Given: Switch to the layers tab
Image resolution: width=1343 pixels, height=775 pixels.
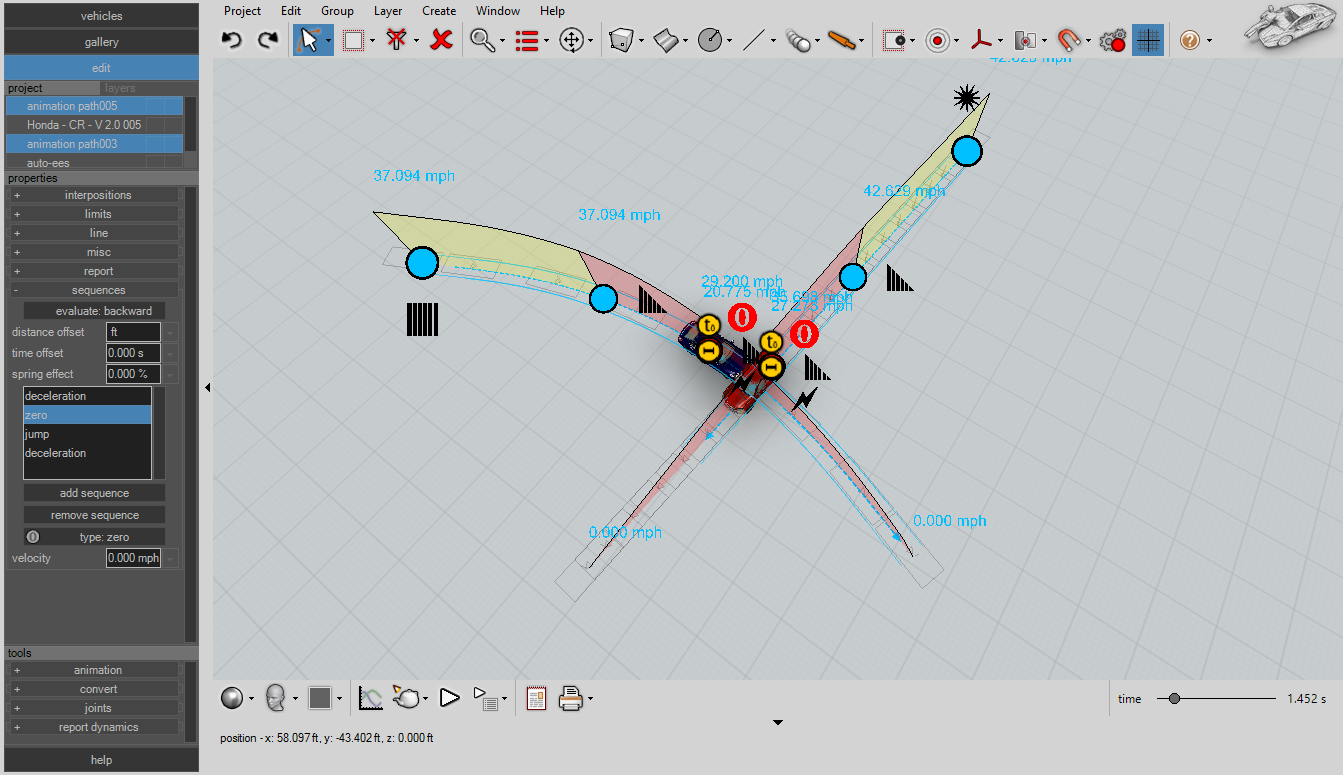Looking at the screenshot, I should [x=120, y=88].
